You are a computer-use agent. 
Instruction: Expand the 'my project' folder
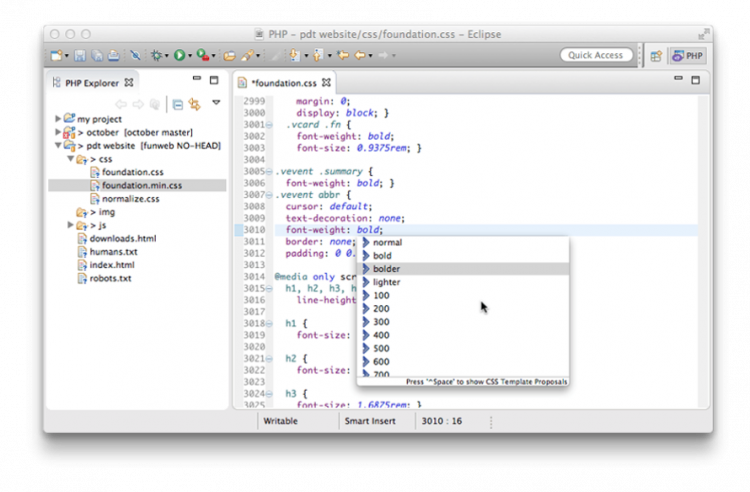tap(58, 118)
